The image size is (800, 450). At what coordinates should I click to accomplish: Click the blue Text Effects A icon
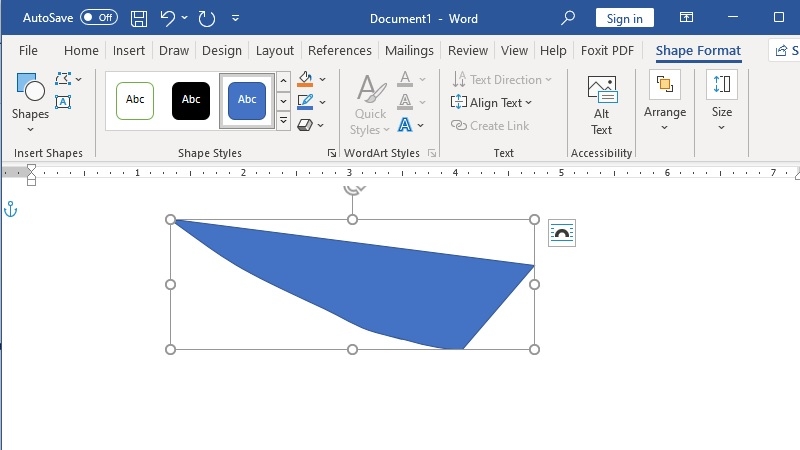tap(405, 124)
